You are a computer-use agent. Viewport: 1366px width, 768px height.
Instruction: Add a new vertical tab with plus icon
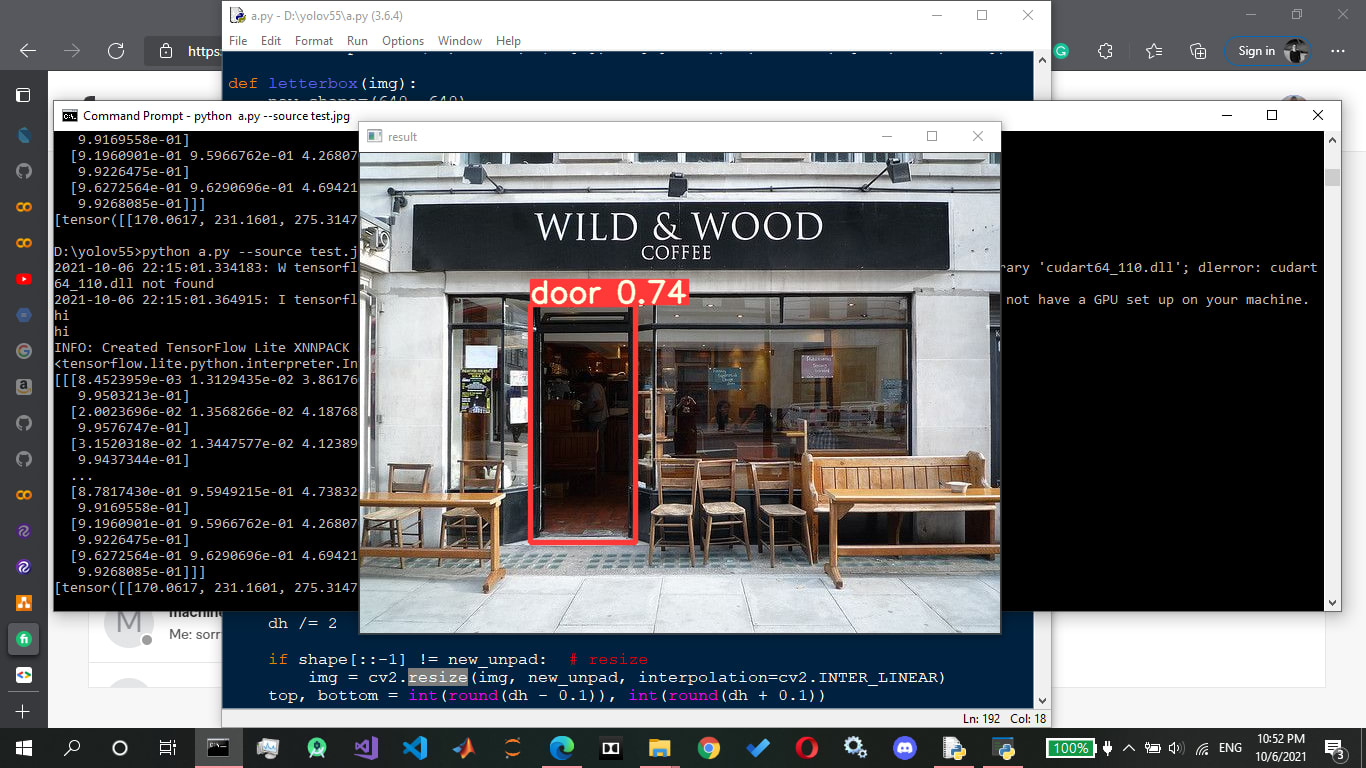pos(23,711)
